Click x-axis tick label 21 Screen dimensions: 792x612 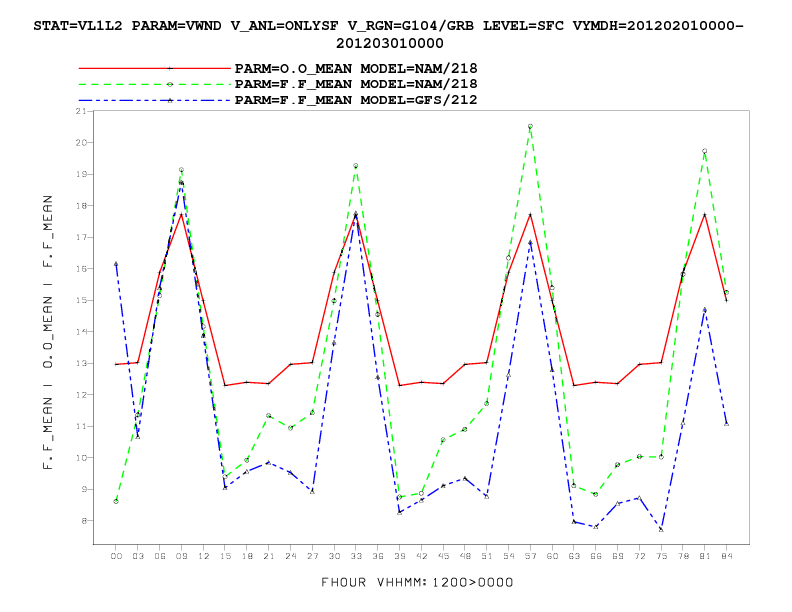point(269,556)
